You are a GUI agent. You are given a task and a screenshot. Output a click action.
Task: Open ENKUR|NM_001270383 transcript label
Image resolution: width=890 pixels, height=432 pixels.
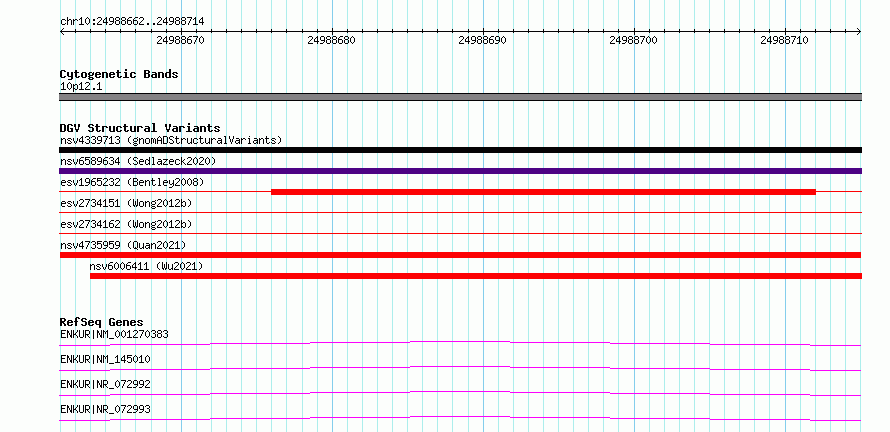pos(114,334)
